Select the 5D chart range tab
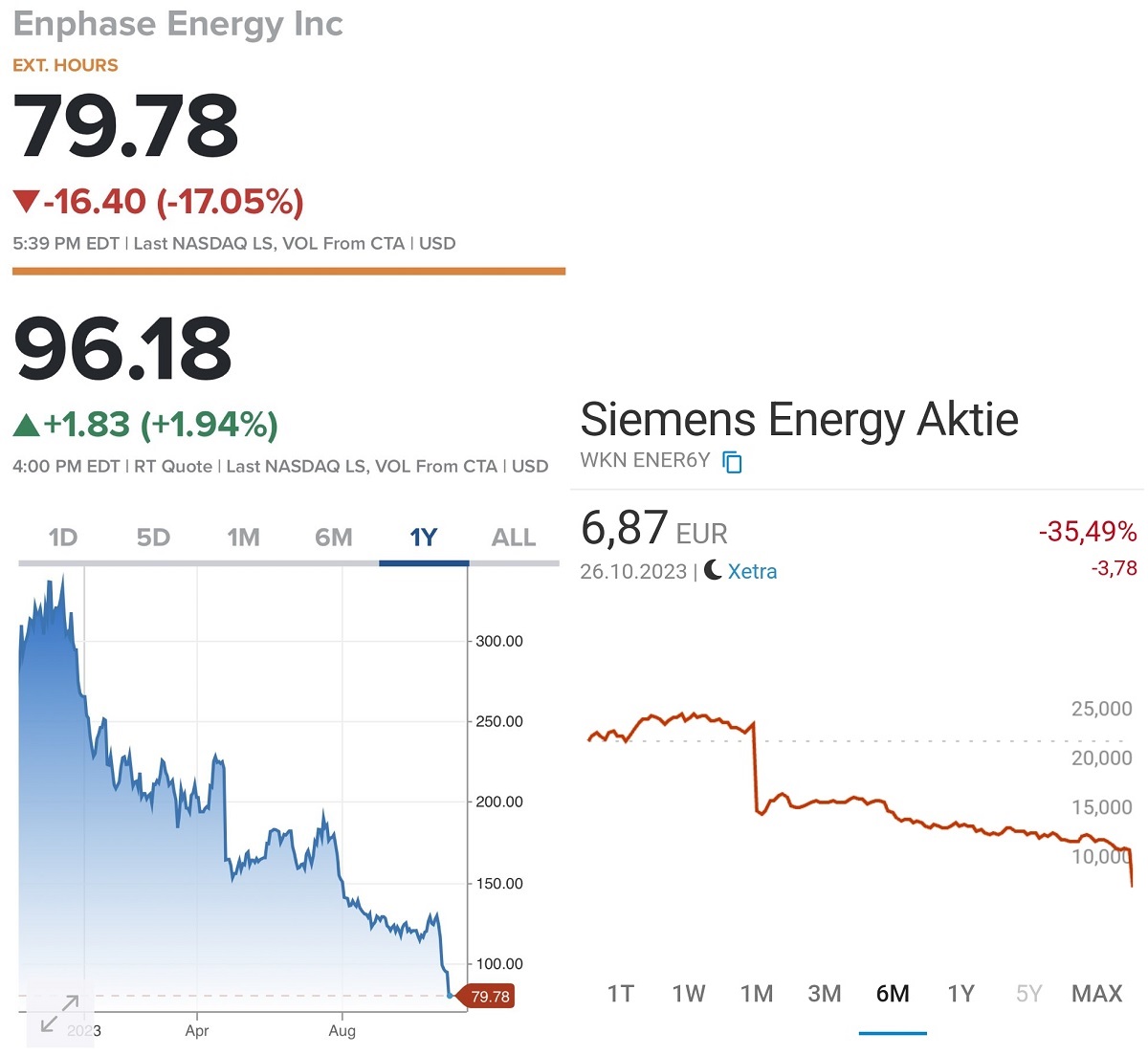This screenshot has width=1148, height=1055. pyautogui.click(x=153, y=538)
